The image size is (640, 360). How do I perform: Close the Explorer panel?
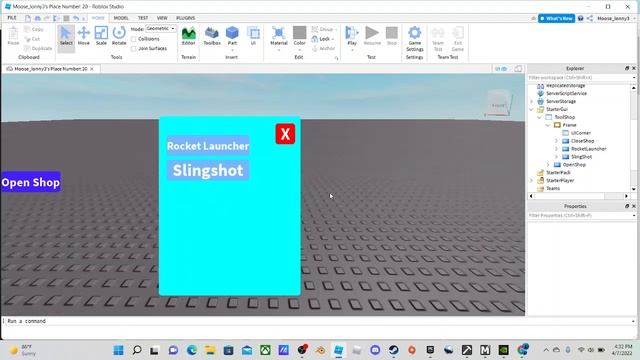(x=634, y=68)
